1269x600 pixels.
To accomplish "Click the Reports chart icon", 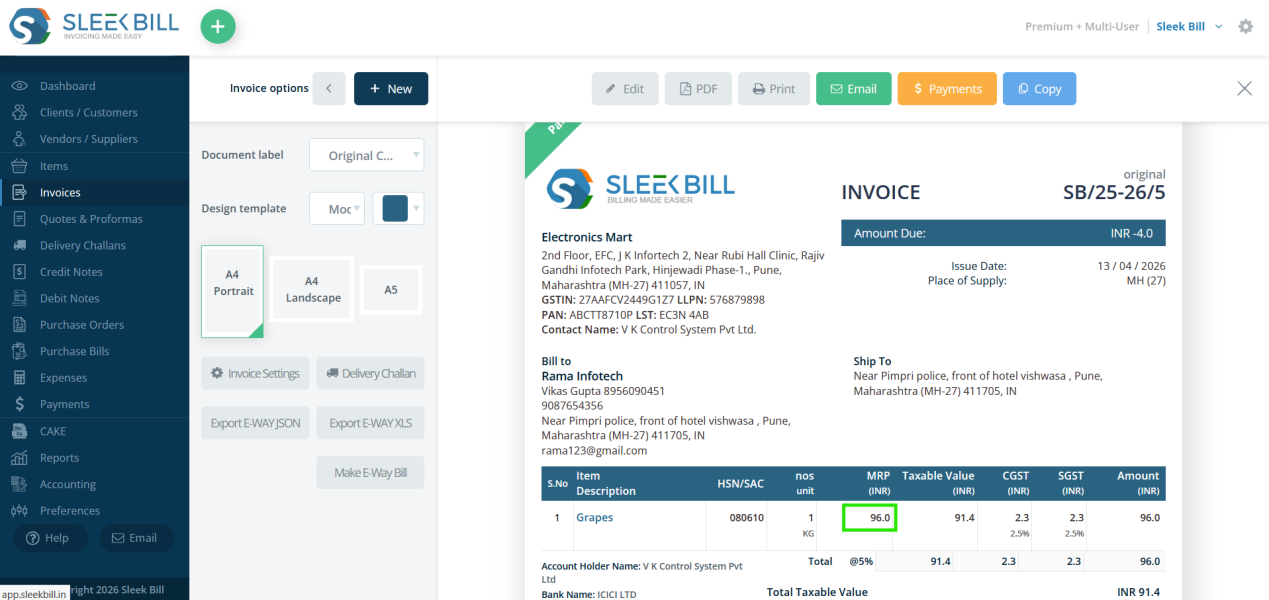I will [19, 458].
